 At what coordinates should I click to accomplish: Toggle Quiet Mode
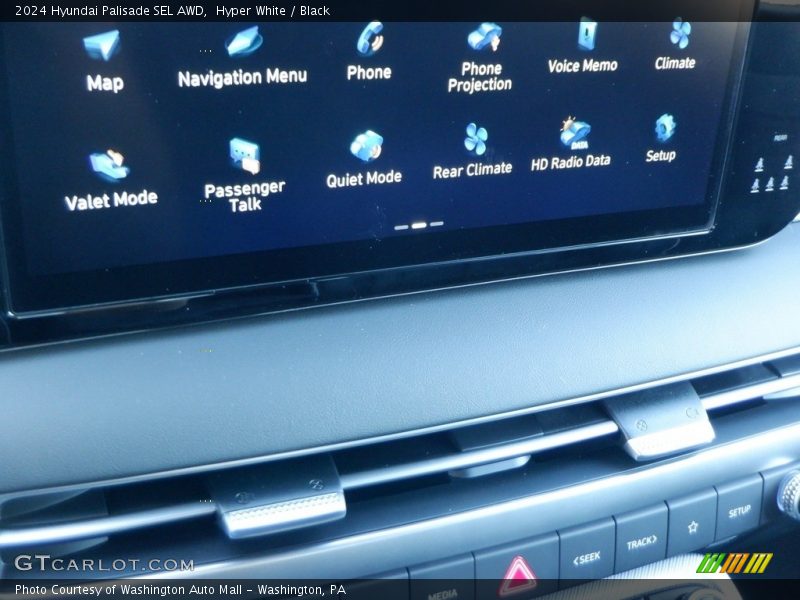(366, 147)
